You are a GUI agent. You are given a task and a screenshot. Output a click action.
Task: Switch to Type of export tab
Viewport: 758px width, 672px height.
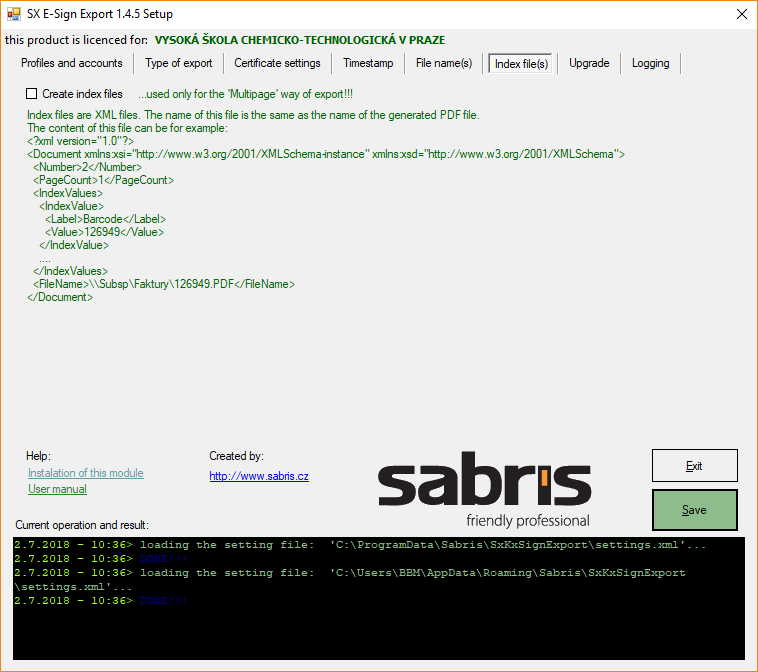[179, 63]
